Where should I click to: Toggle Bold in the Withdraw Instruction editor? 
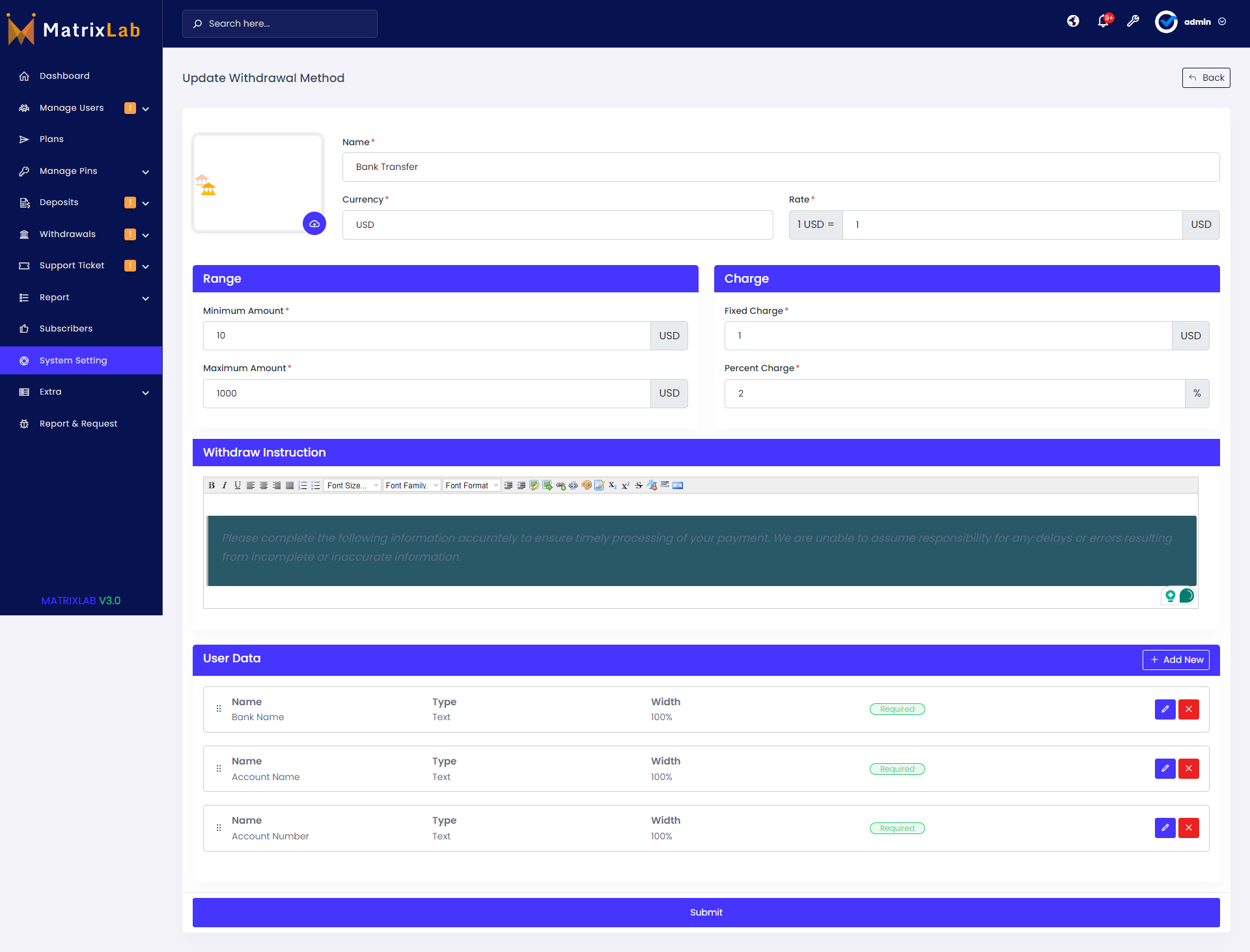pyautogui.click(x=211, y=485)
